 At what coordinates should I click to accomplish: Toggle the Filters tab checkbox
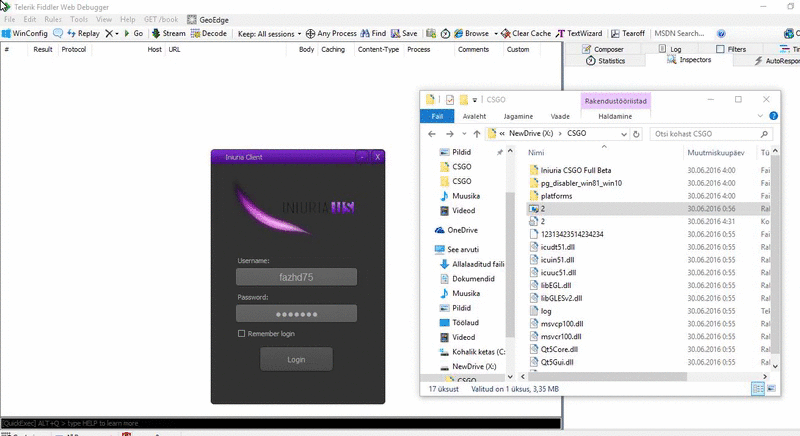[720, 49]
